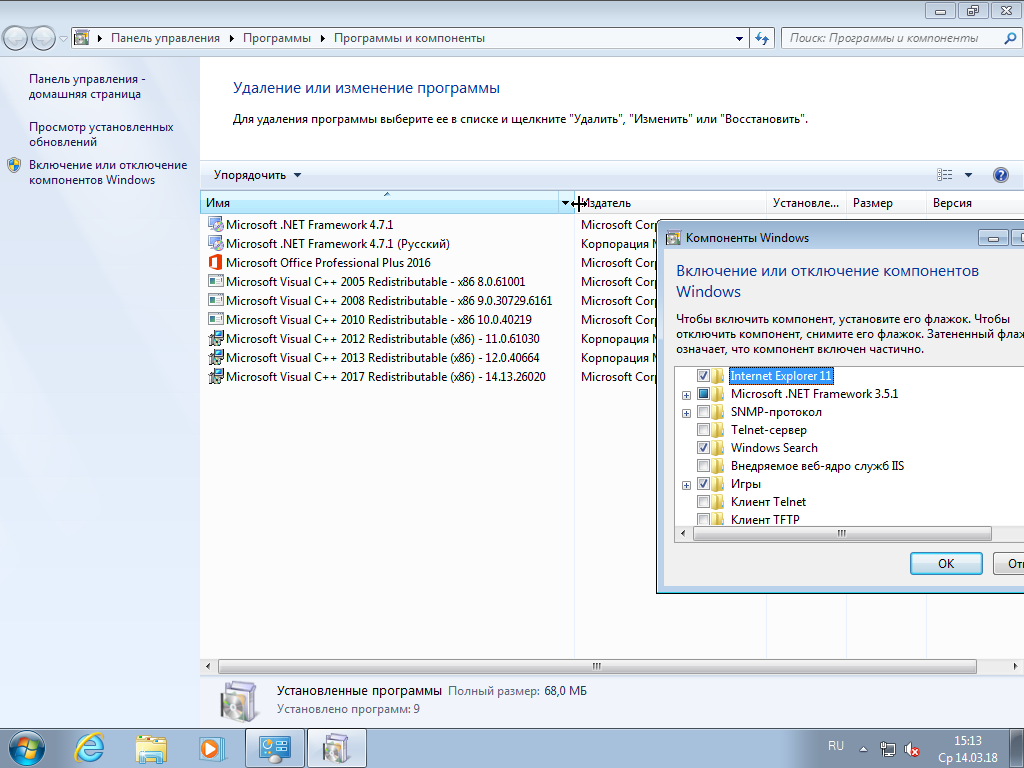Show hidden tray icons arrow
This screenshot has height=768, width=1024.
[x=863, y=750]
